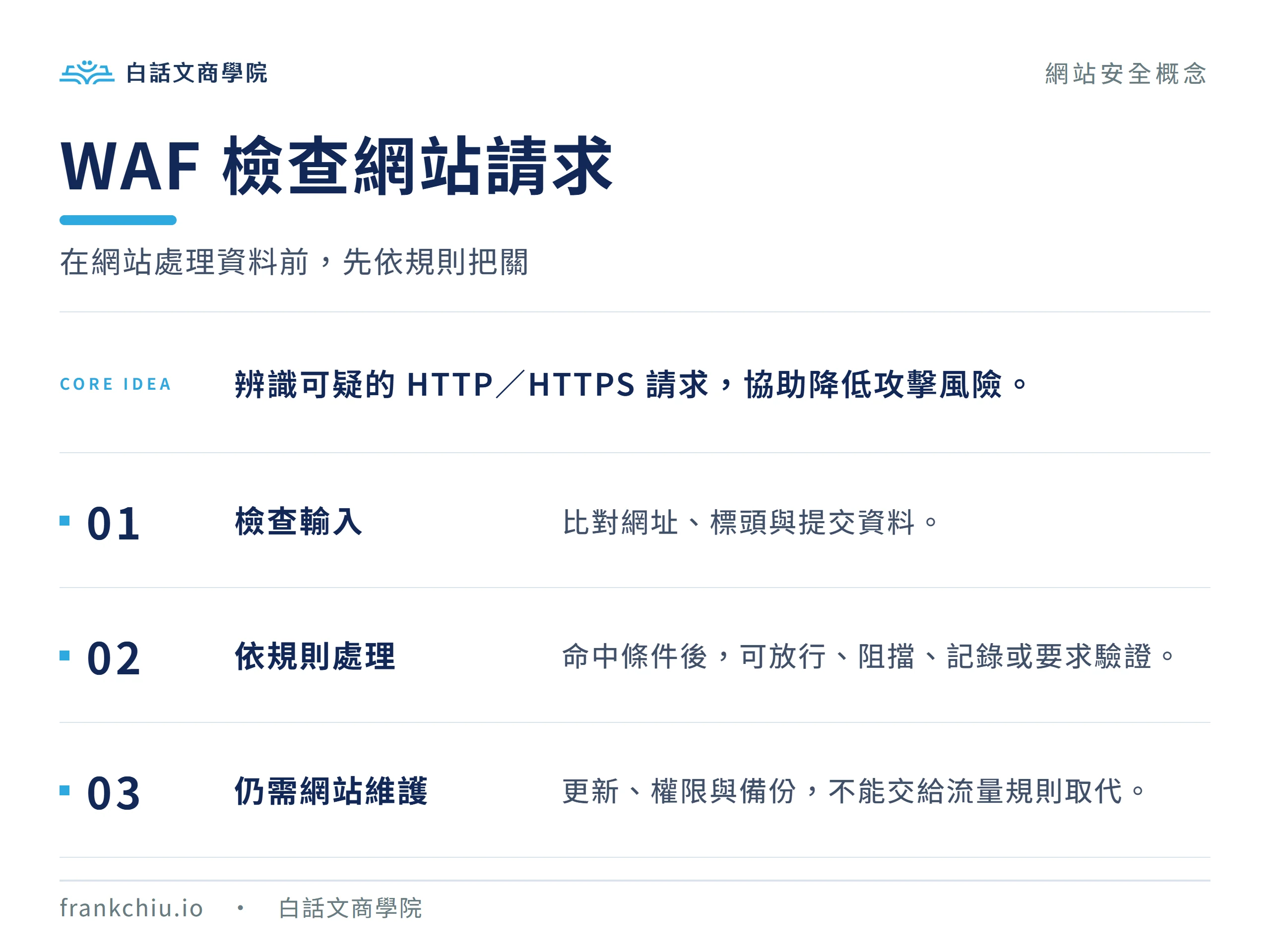Click the description 更新、權限與備份，不能交給流量規則取代。
Screen dimensions: 1270x952
coord(854,791)
